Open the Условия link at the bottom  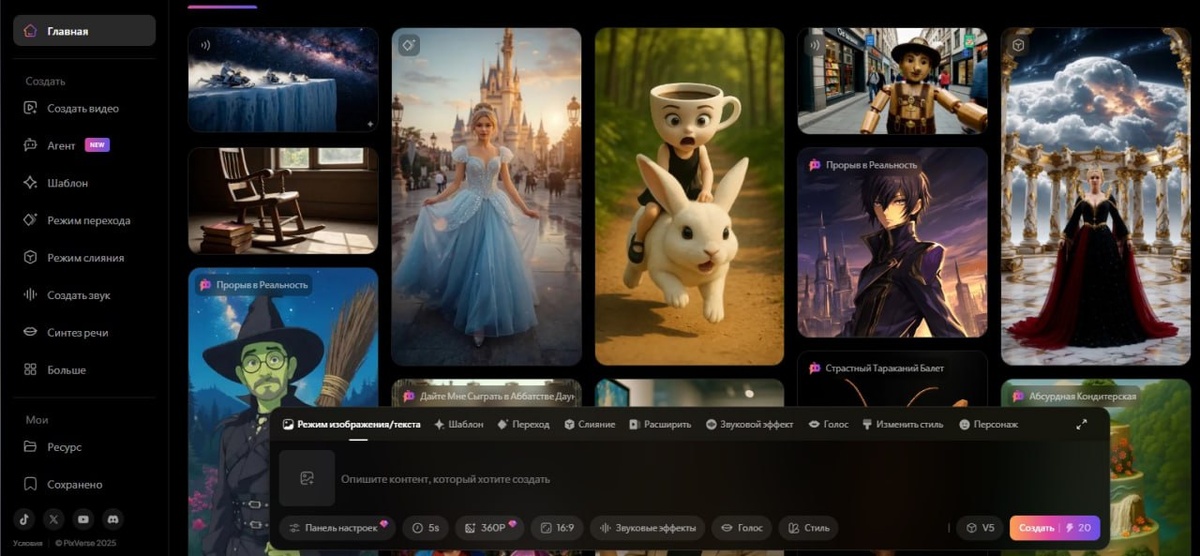[x=28, y=543]
